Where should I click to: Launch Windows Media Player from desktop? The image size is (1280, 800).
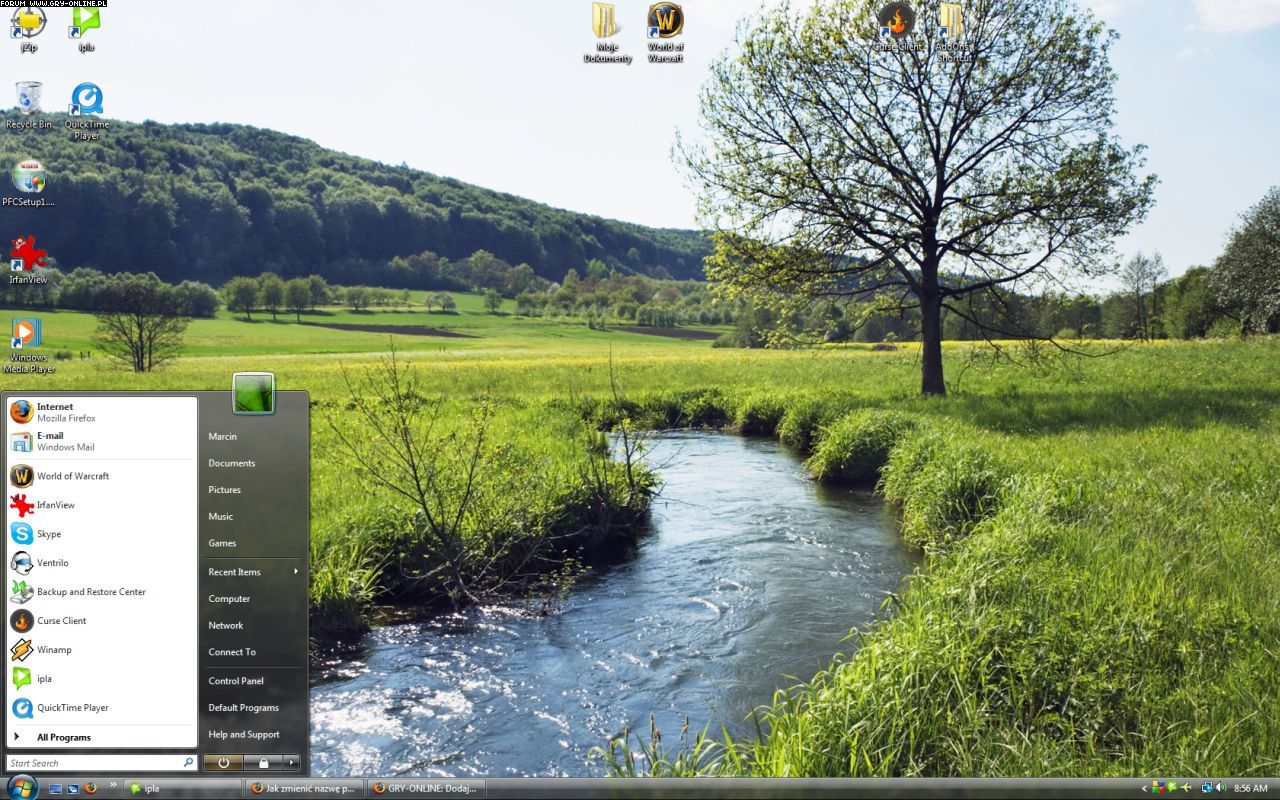tap(28, 335)
